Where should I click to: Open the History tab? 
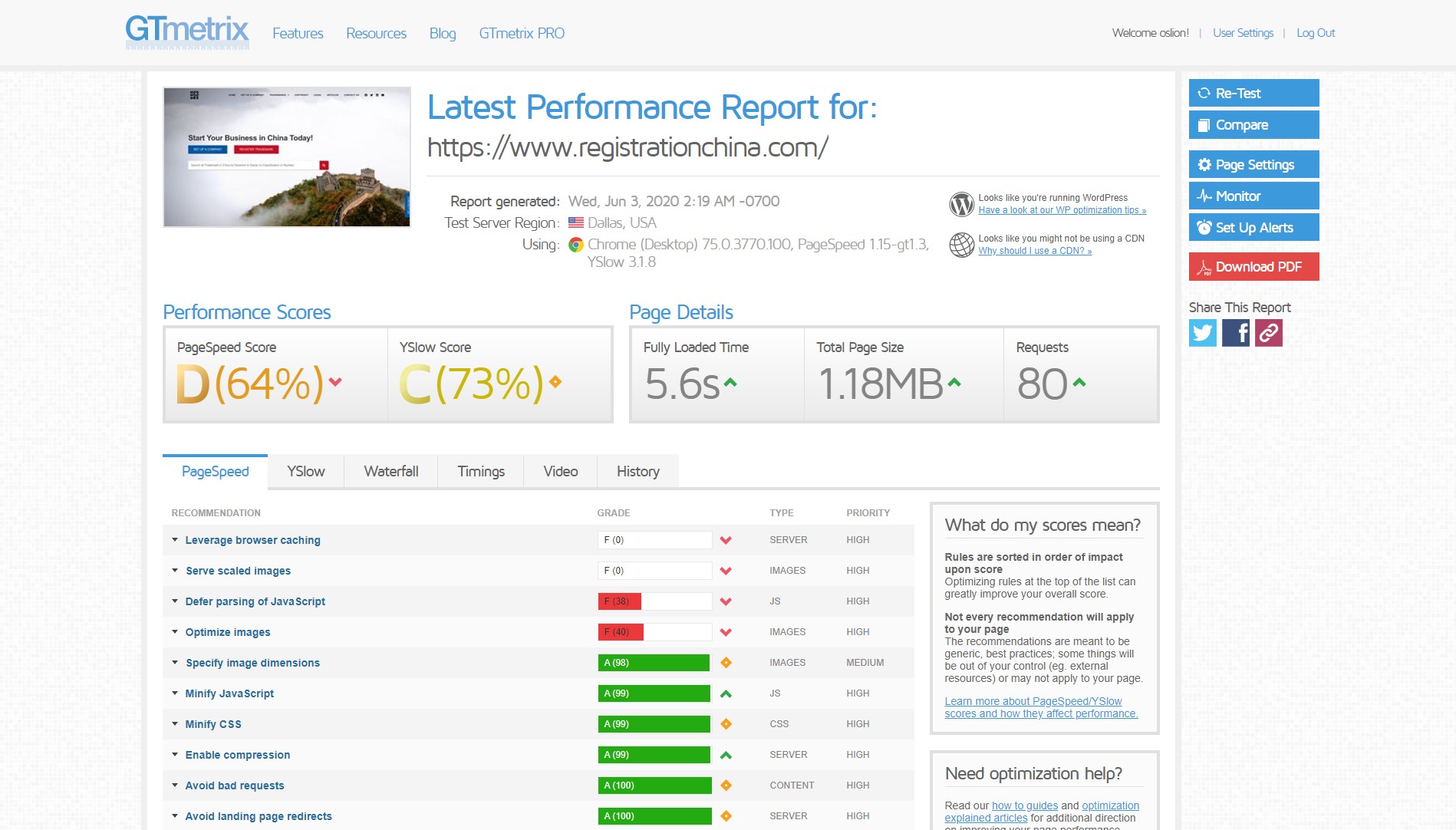[x=638, y=472]
